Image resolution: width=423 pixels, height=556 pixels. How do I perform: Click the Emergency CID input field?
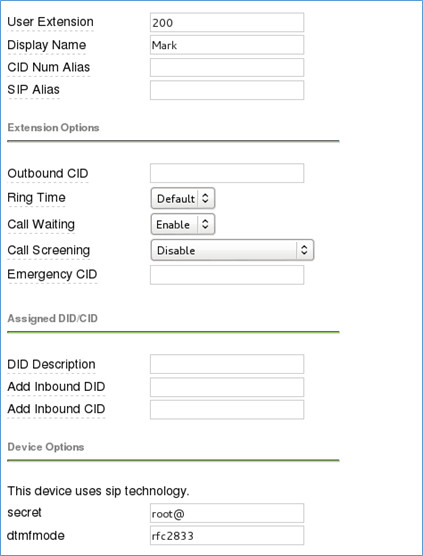click(x=227, y=275)
